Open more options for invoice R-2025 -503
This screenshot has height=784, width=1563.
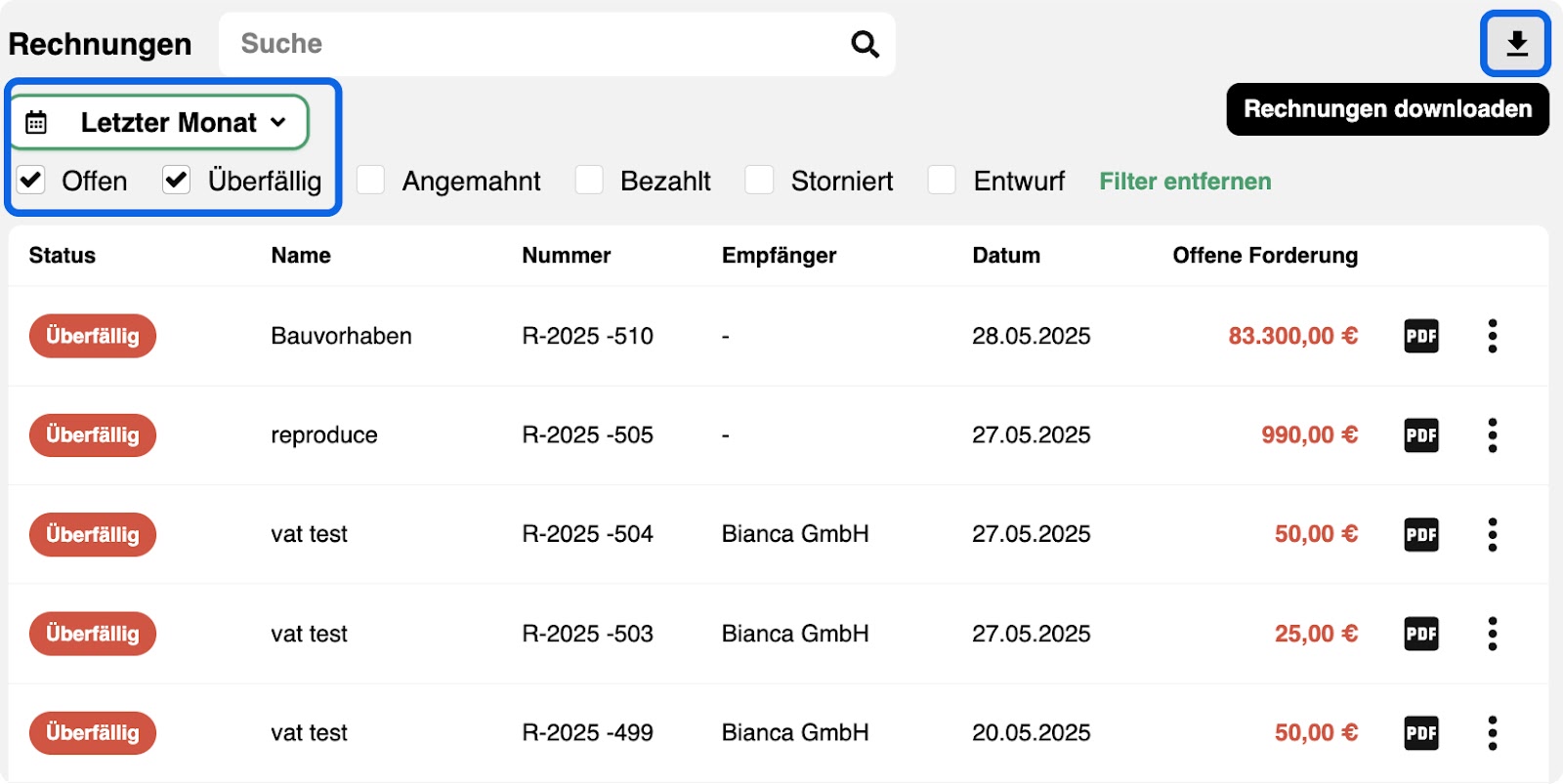(x=1492, y=634)
